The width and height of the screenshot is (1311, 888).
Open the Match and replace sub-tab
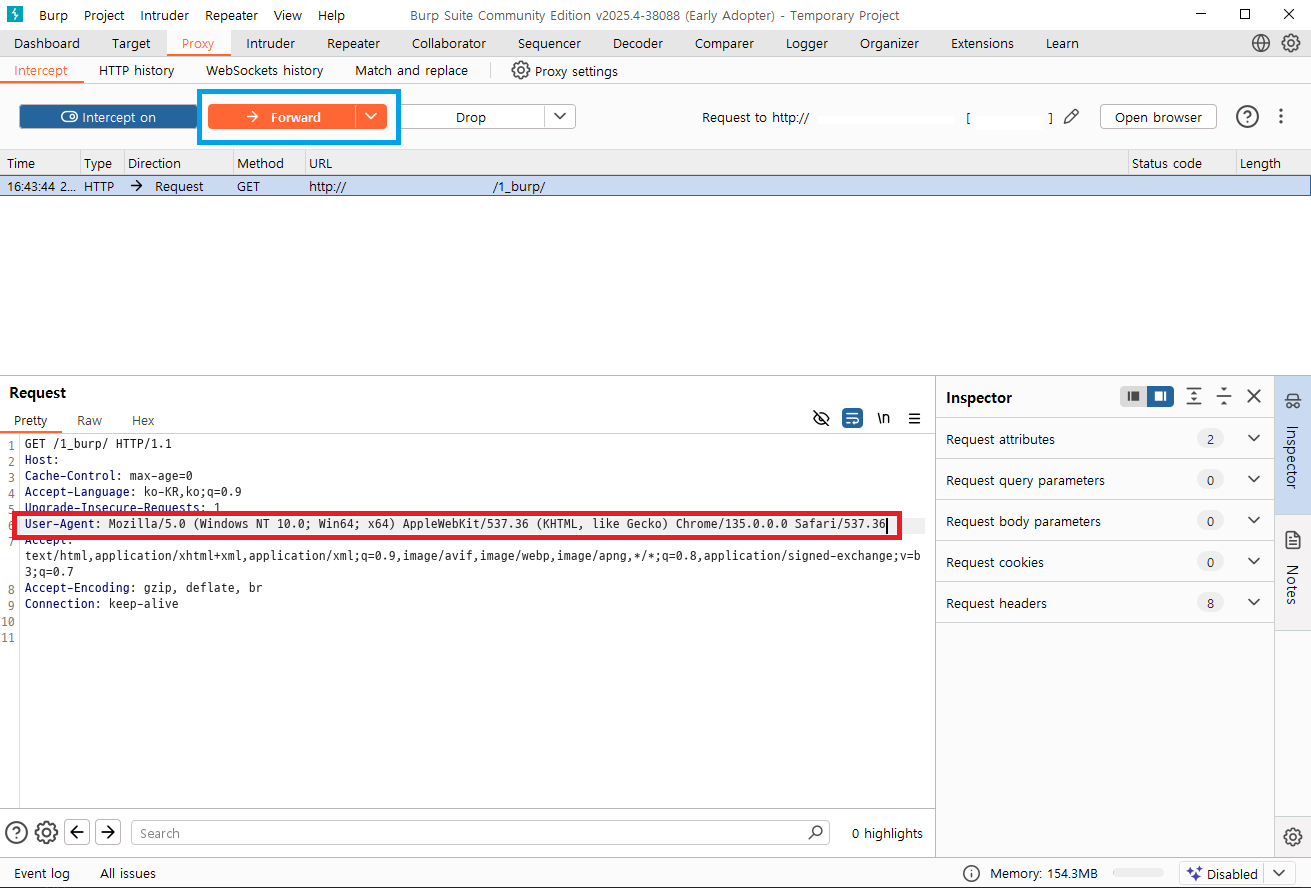click(x=412, y=70)
